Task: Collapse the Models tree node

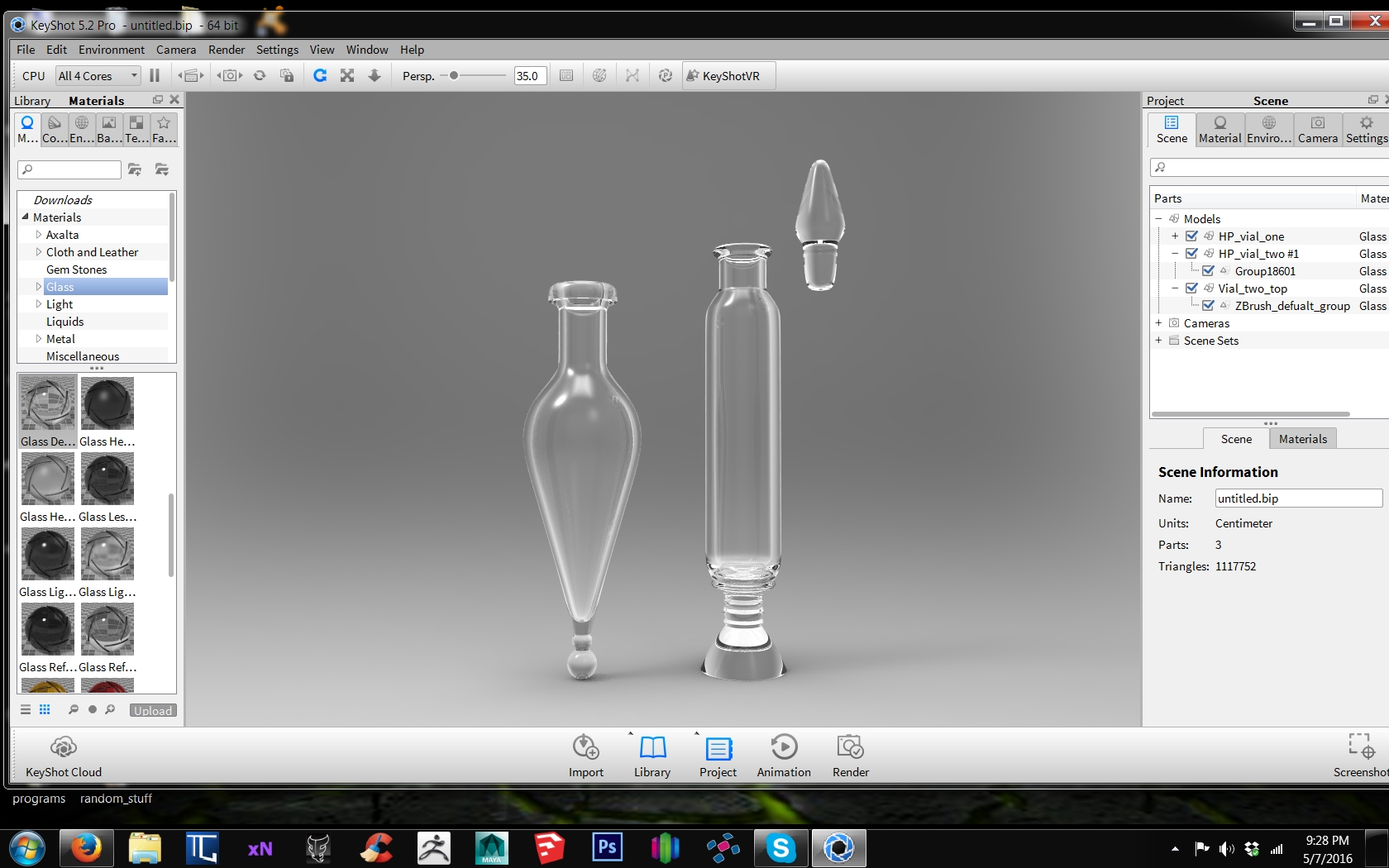Action: tap(1158, 219)
